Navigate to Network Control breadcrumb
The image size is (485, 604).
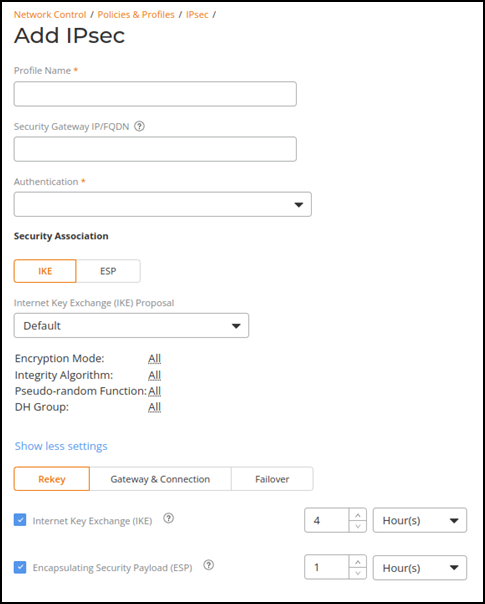tap(50, 15)
